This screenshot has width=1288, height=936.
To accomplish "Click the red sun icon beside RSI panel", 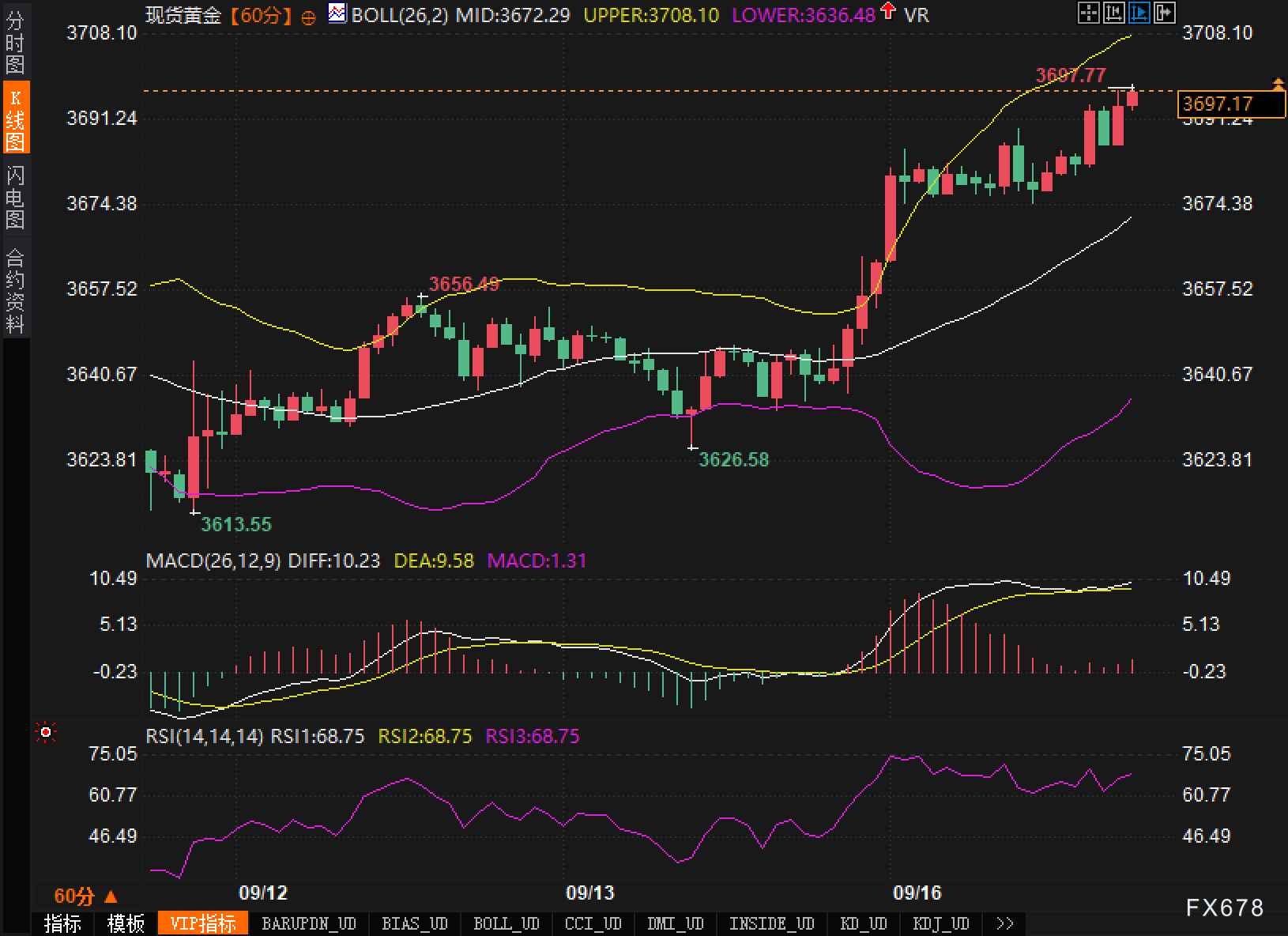I will [46, 733].
